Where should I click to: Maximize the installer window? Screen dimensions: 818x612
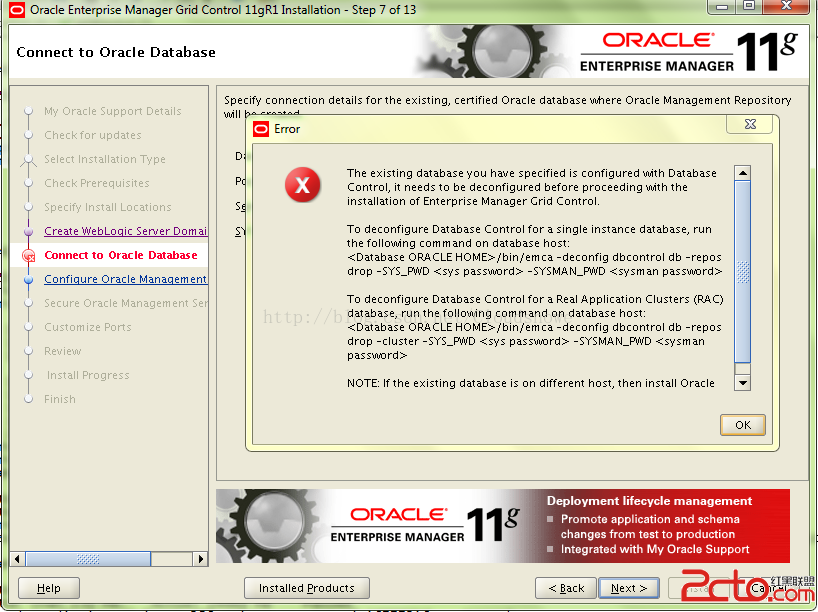749,6
